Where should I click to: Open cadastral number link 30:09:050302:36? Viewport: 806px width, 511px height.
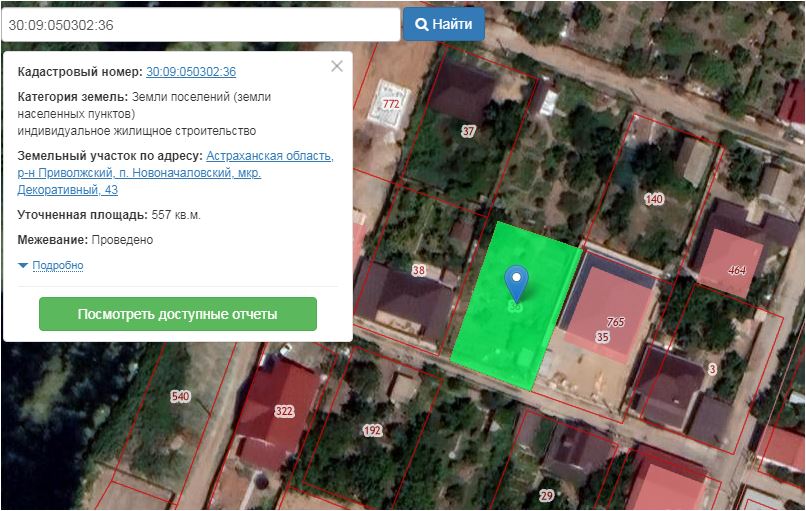pos(191,72)
